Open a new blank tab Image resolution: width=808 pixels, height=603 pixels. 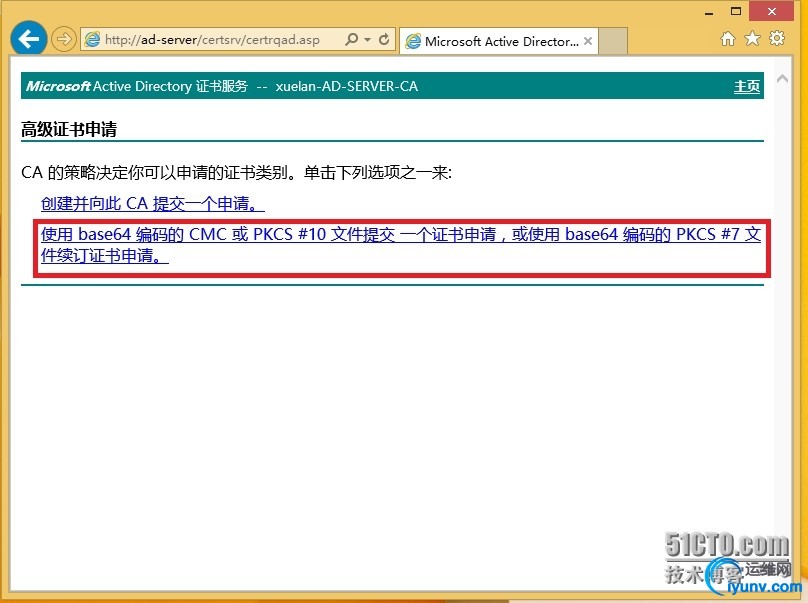(613, 41)
